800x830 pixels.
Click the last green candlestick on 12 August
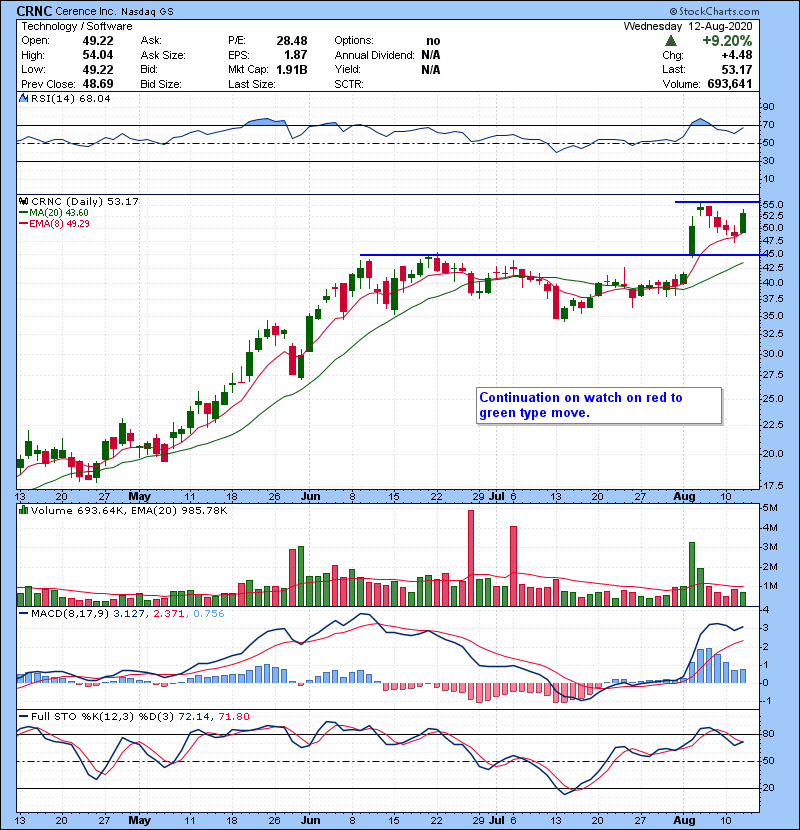(743, 221)
